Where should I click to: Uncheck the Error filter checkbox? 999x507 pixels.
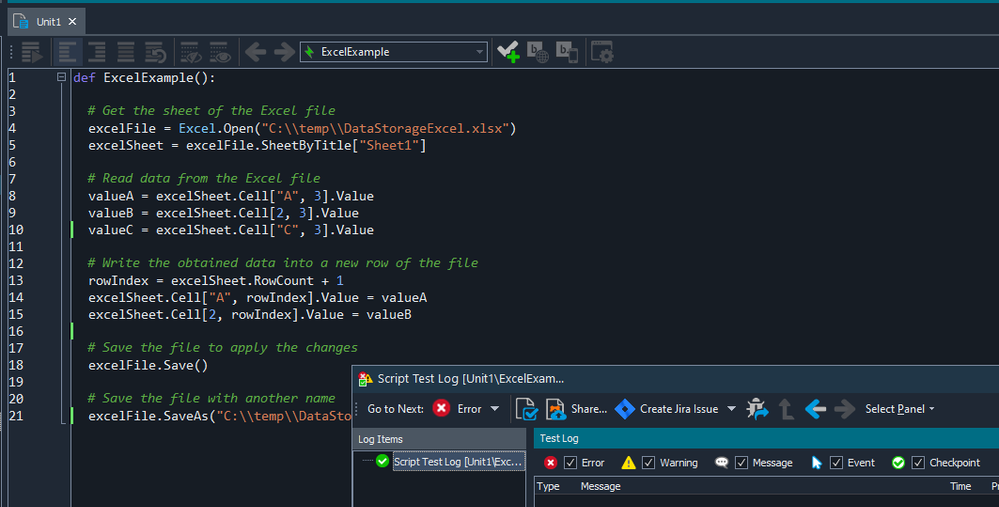pyautogui.click(x=571, y=463)
